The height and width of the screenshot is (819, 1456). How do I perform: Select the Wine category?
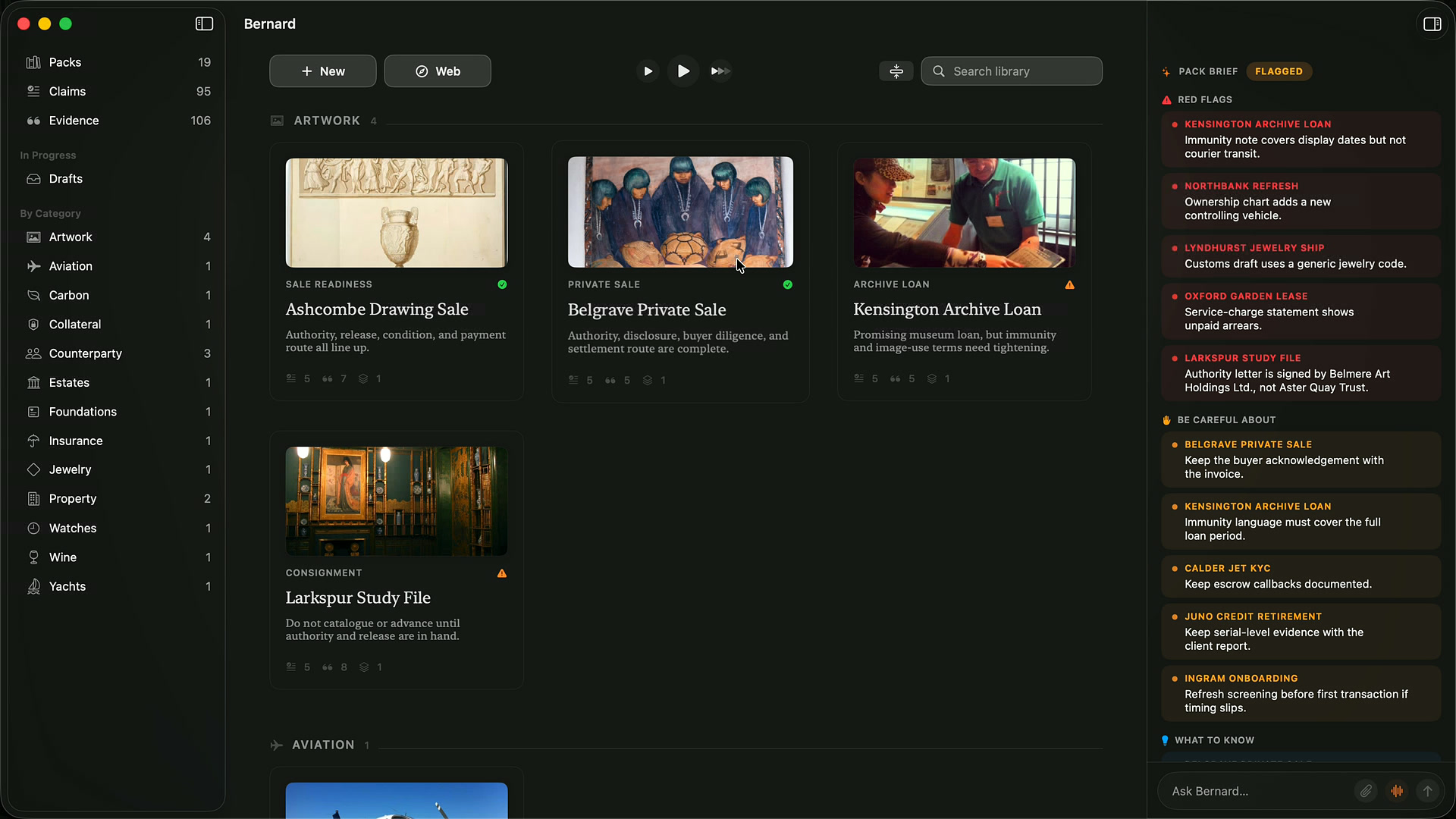click(x=118, y=557)
